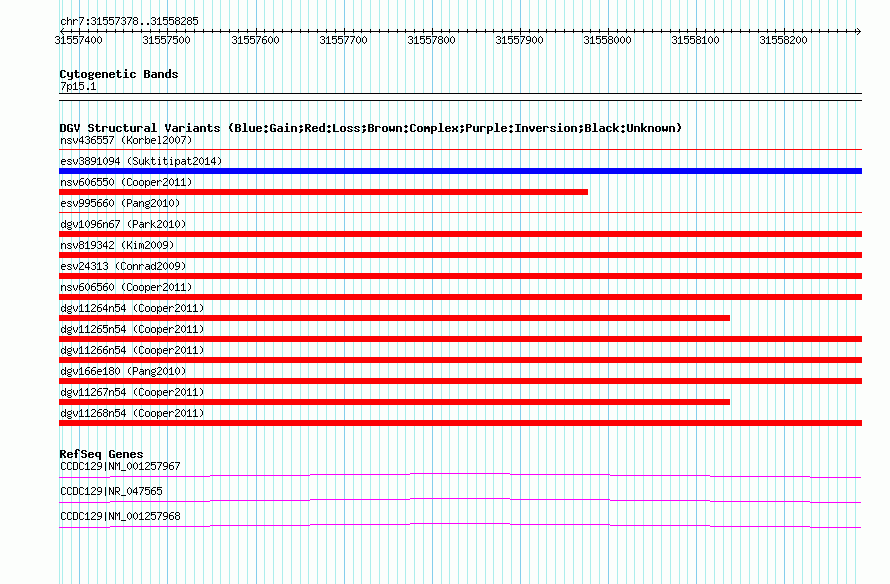Select the red bar under esv24313
Screen dimensions: 890x584
point(460,276)
